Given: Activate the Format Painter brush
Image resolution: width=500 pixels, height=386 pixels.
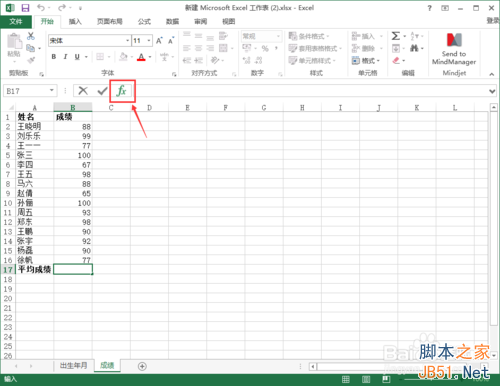Looking at the screenshot, I should coord(31,60).
